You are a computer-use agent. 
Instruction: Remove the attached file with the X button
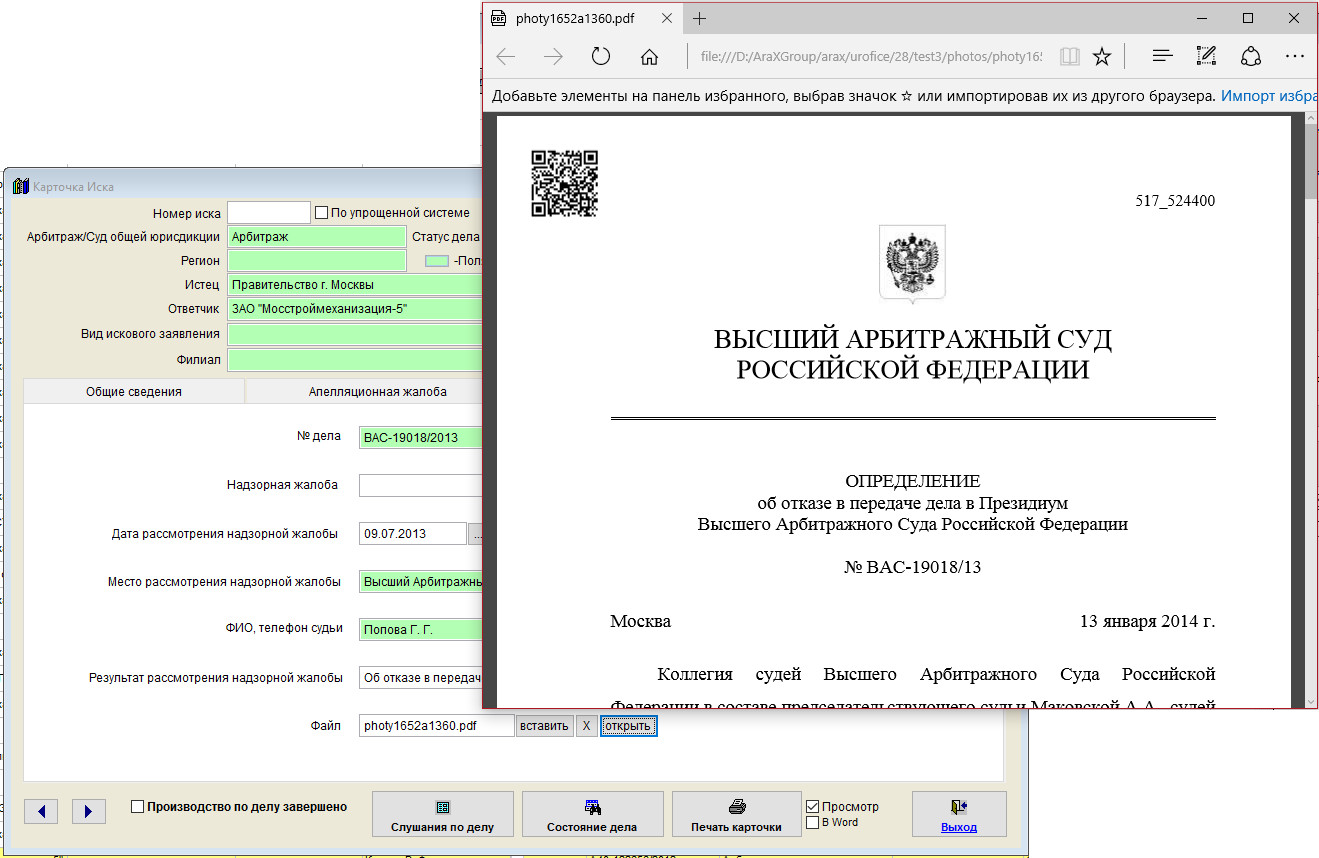587,726
